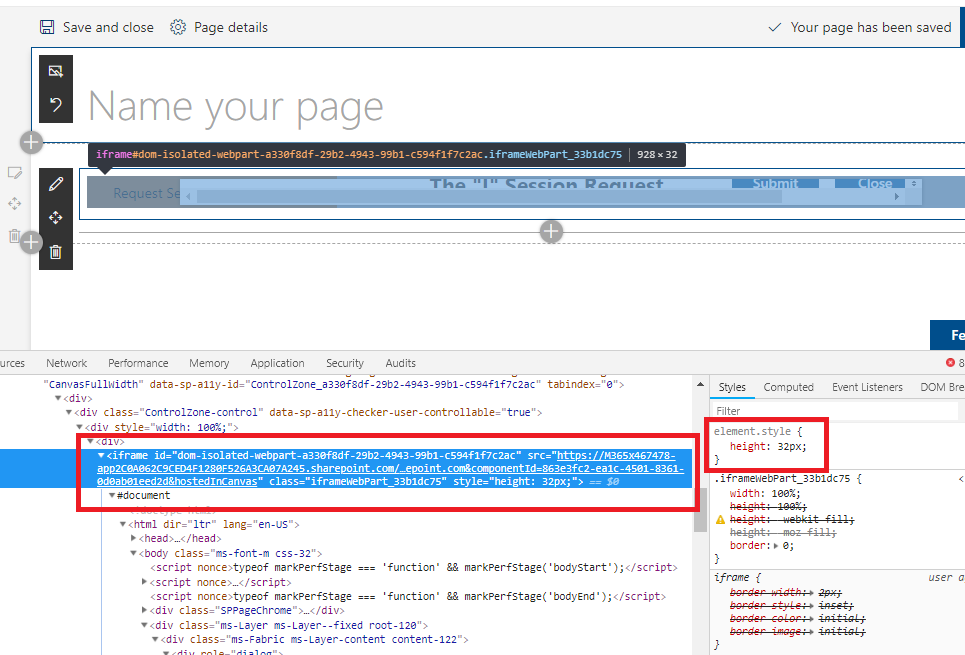Collapse the #document node
Viewport: 965px width, 655px height.
pos(111,496)
